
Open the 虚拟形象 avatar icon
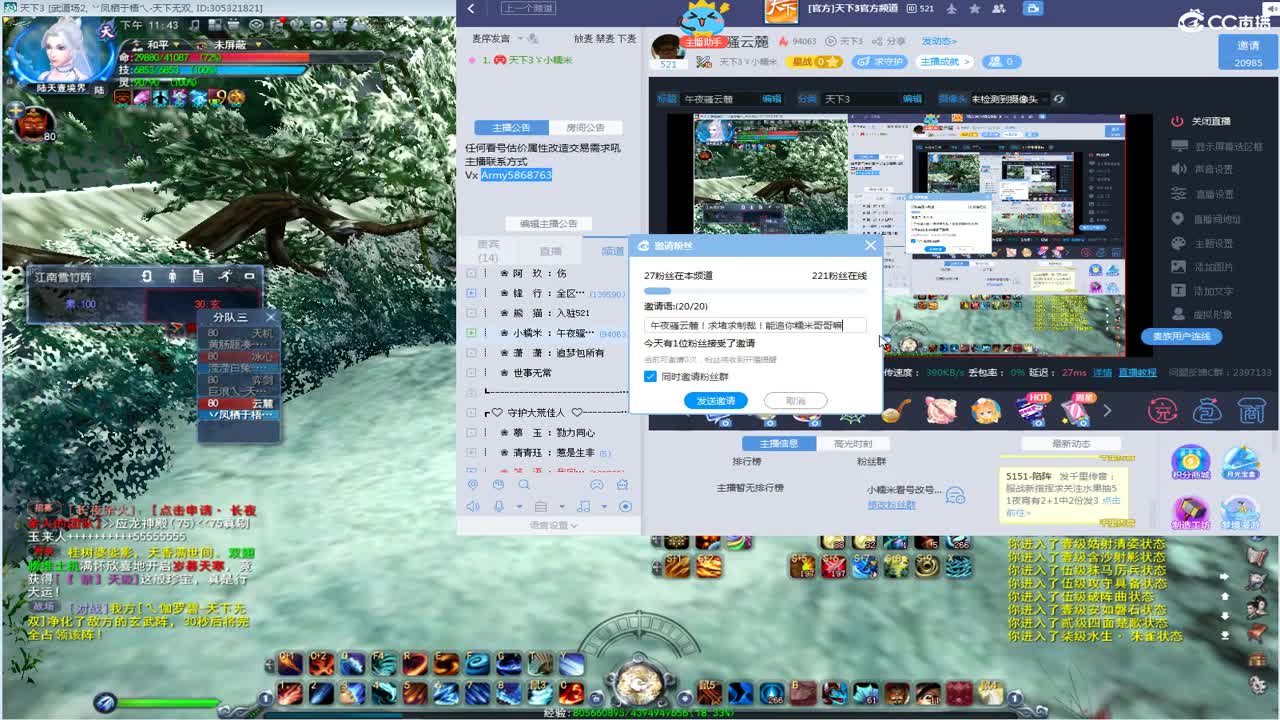tap(1177, 312)
